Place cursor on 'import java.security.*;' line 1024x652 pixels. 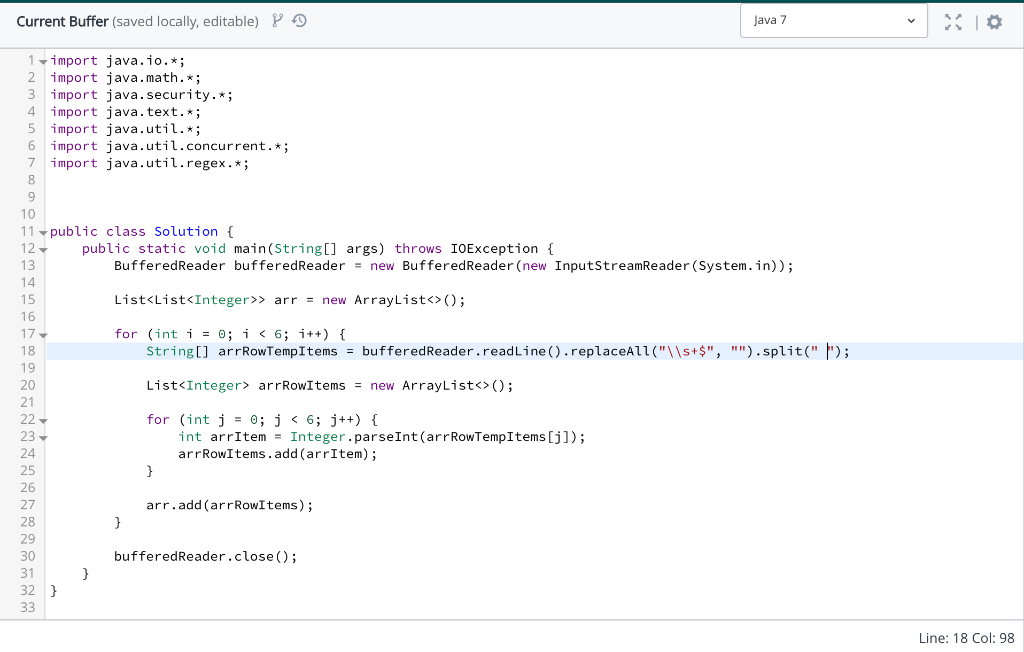(x=142, y=95)
